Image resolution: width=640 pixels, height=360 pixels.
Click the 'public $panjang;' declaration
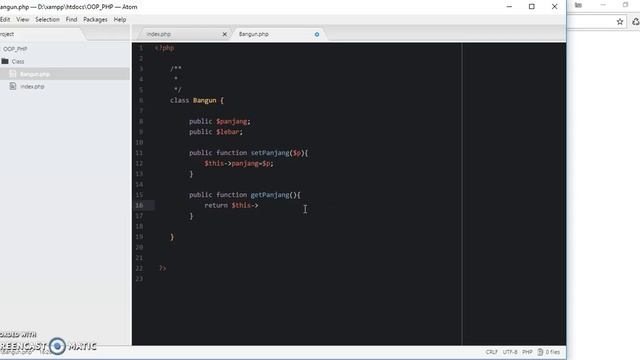coord(220,122)
